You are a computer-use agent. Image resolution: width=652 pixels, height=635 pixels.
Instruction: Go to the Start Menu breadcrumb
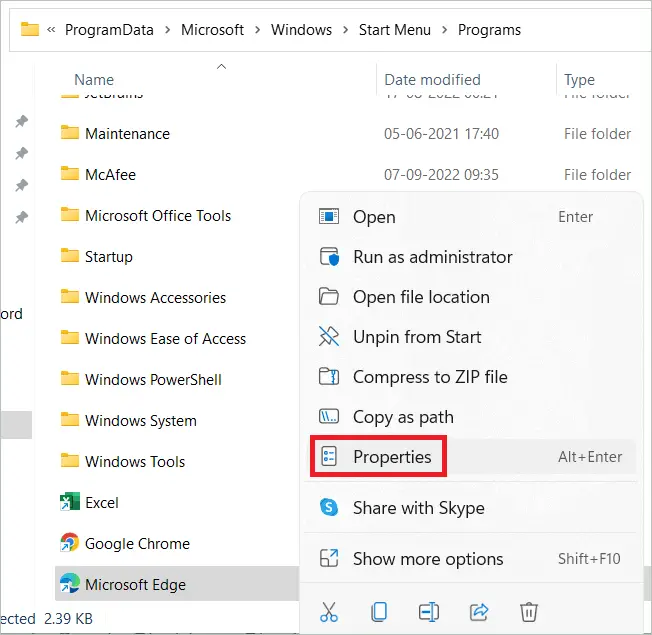[x=395, y=30]
